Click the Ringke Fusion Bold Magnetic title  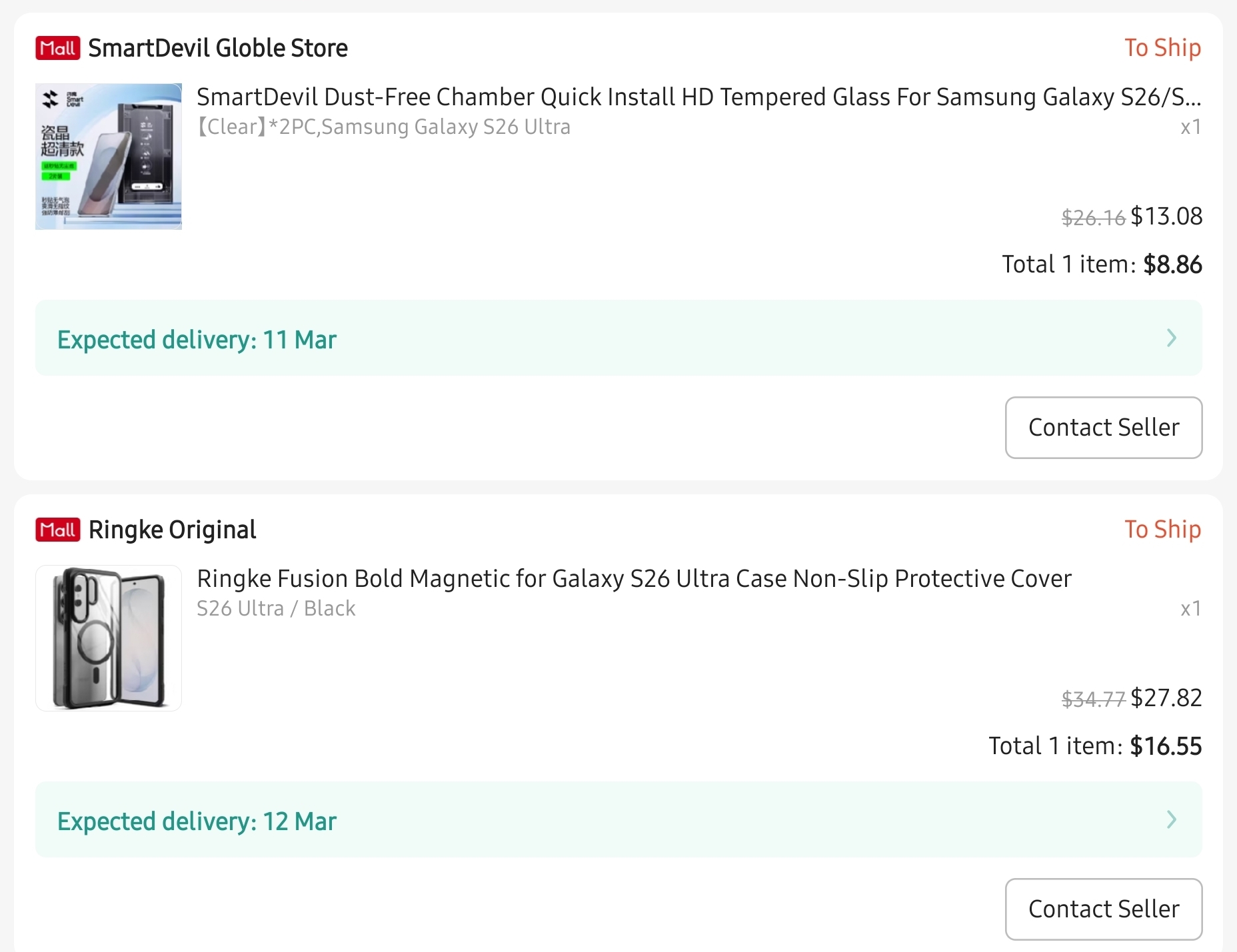click(634, 579)
